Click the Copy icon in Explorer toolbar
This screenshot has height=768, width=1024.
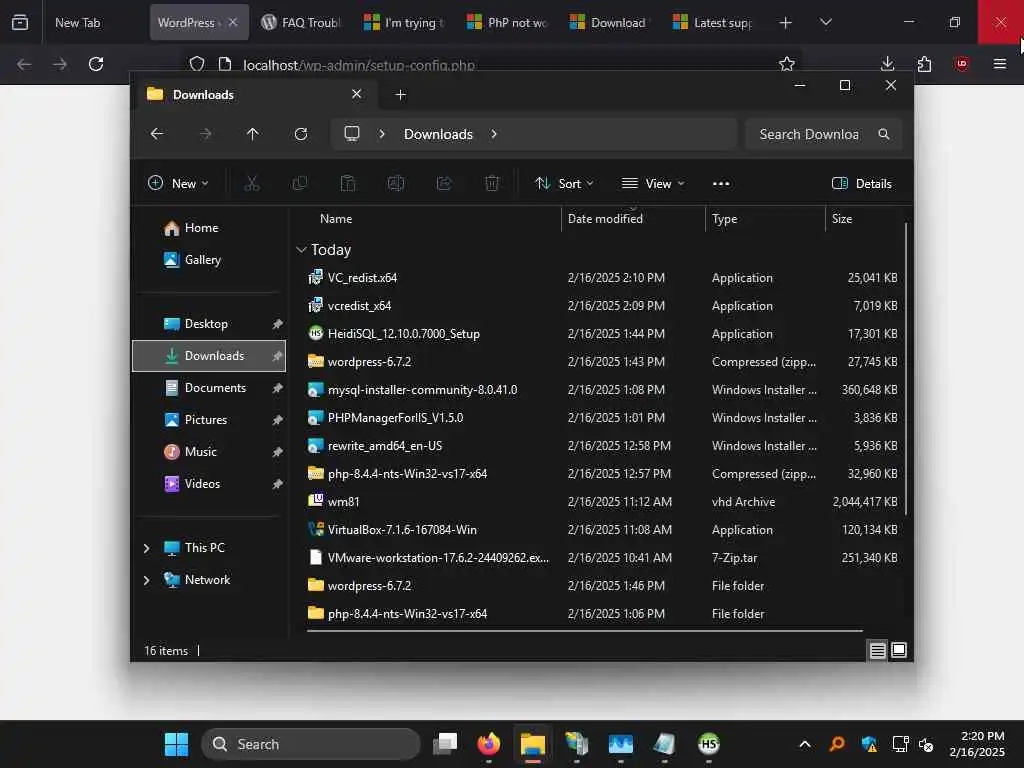click(300, 184)
